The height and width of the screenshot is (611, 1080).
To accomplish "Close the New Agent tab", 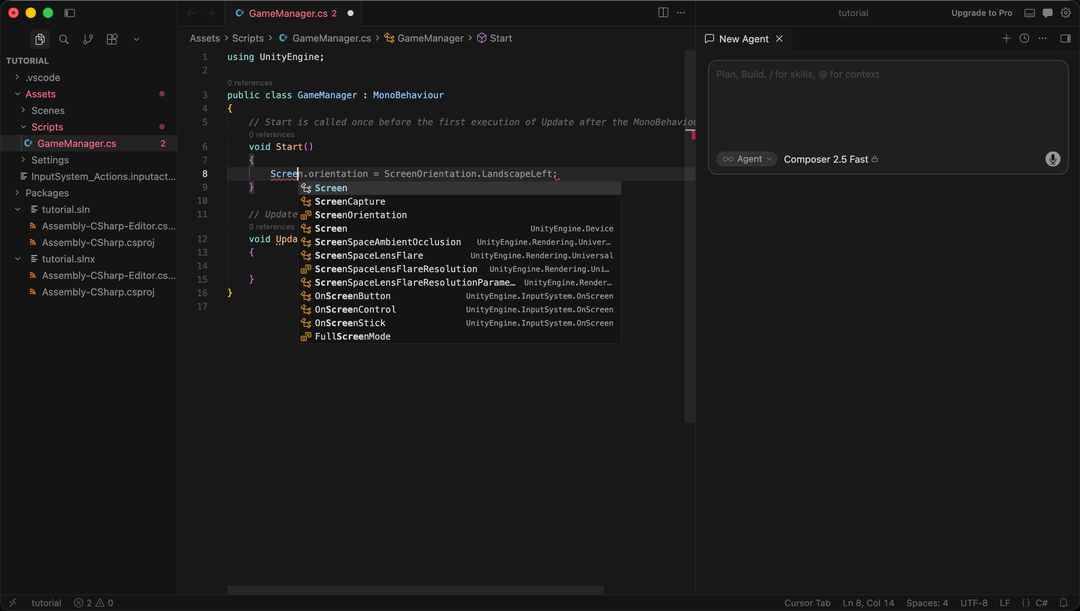I will (779, 39).
